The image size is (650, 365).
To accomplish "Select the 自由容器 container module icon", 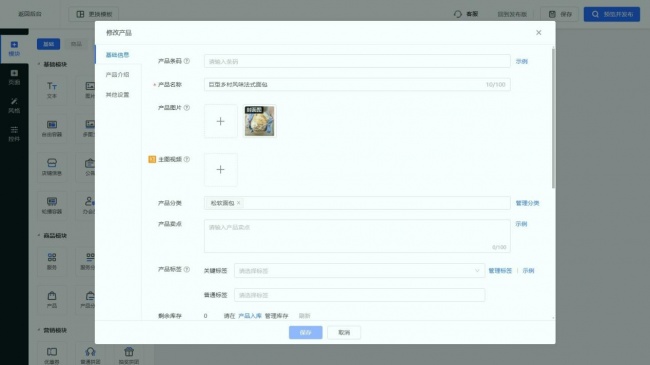I will (52, 129).
